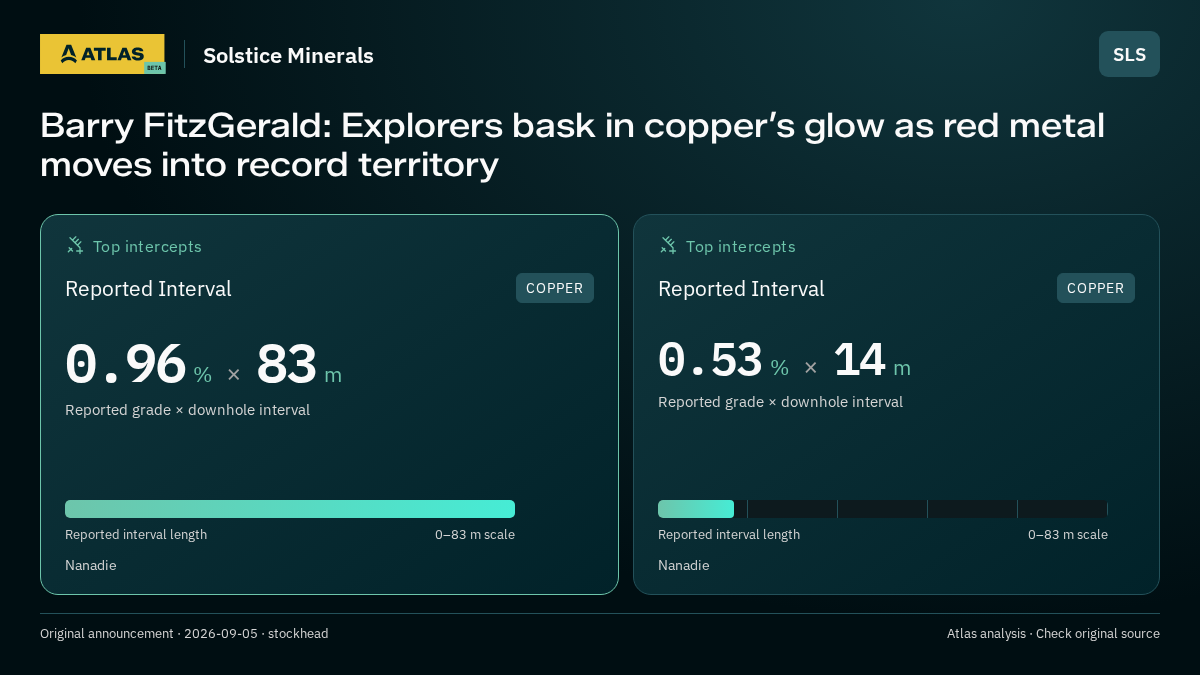Click 'Reported grade × downhole interval' in the 0.96% card
This screenshot has height=675, width=1200.
tap(187, 410)
